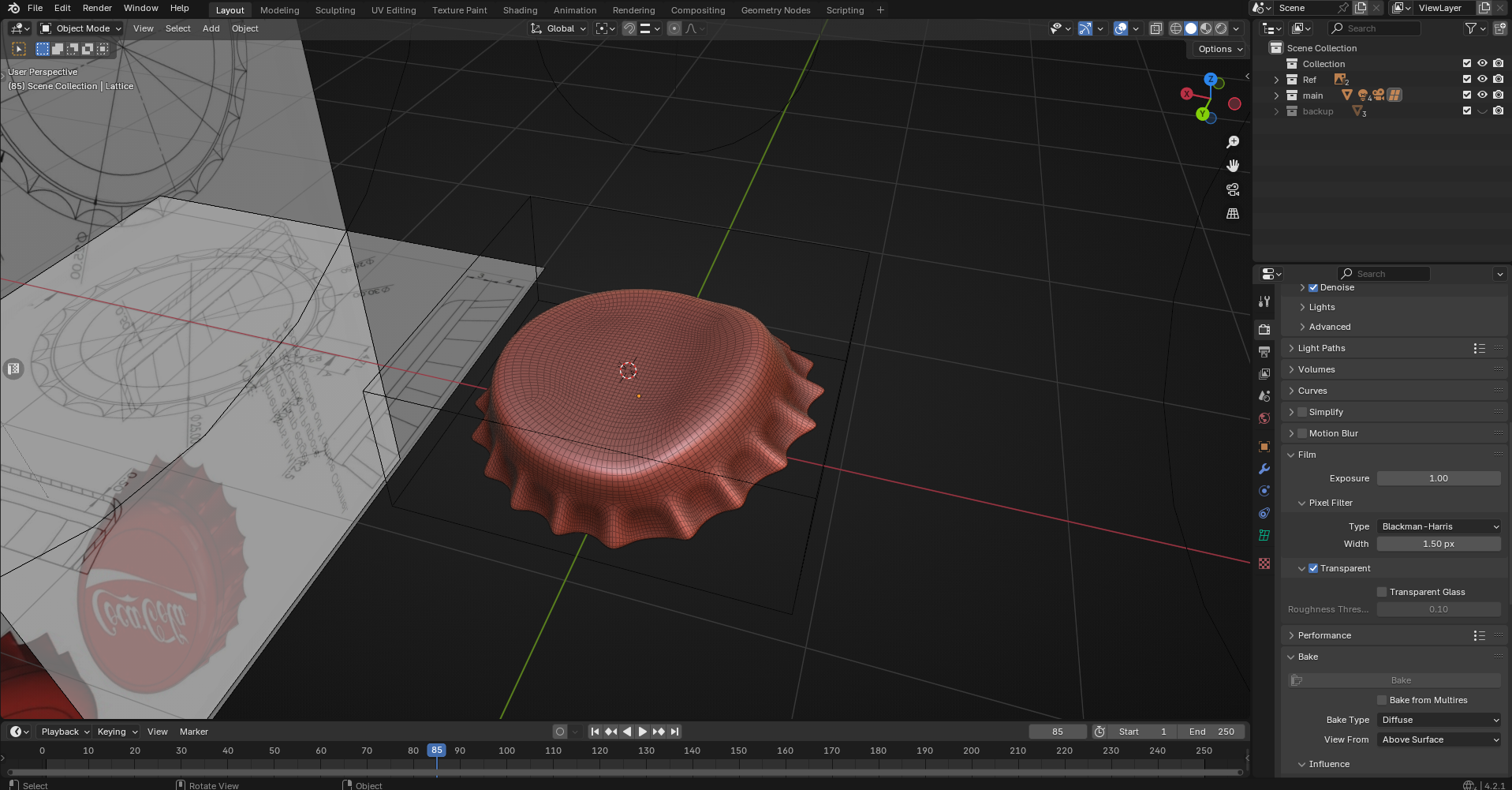The width and height of the screenshot is (1512, 790).
Task: Click the zoom view magnifier gizmo
Action: tap(1233, 142)
